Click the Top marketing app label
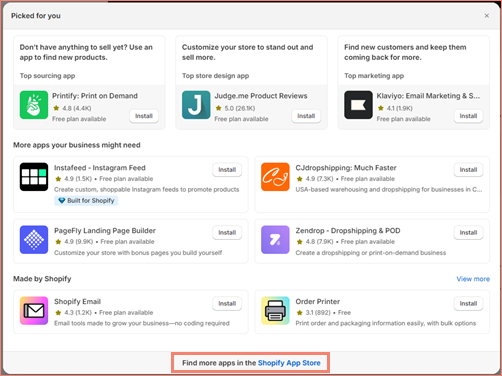This screenshot has width=502, height=376. pos(374,76)
